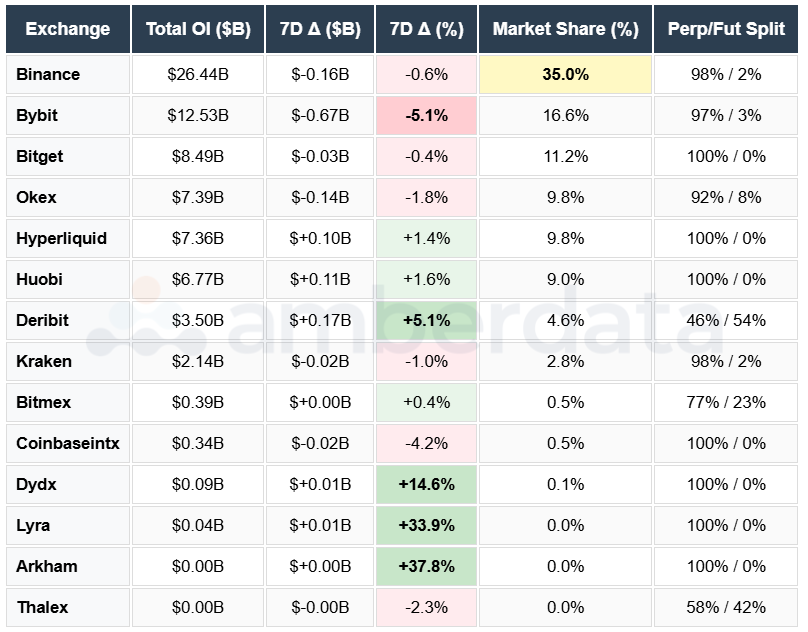This screenshot has width=808, height=632.
Task: Sort by the 7D Δ ($B) header
Action: coord(320,30)
